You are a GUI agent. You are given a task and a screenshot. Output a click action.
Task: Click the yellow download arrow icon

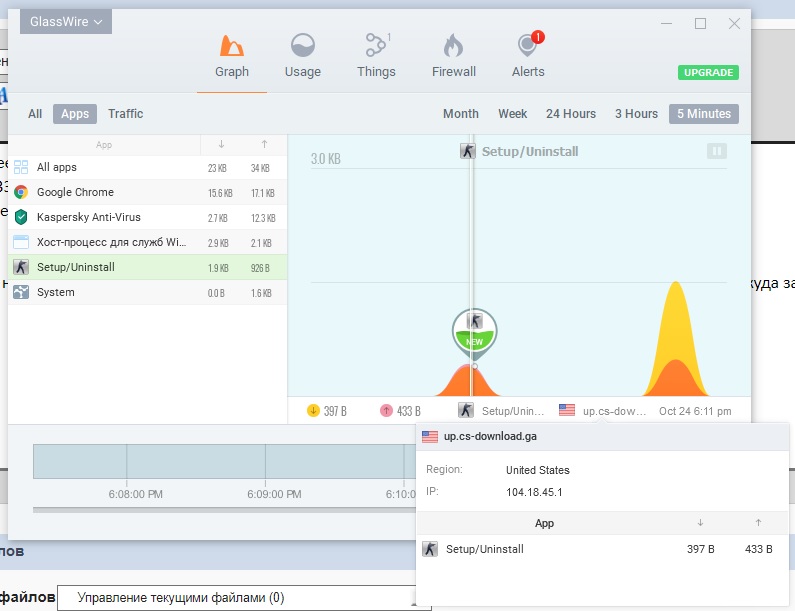pos(313,410)
